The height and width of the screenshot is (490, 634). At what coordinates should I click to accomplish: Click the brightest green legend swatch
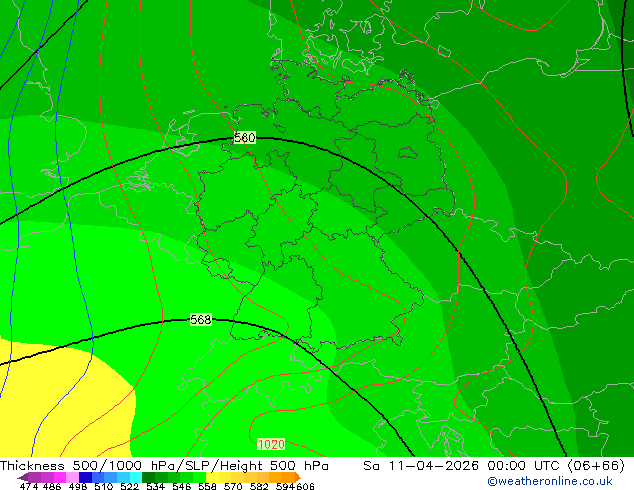199,477
